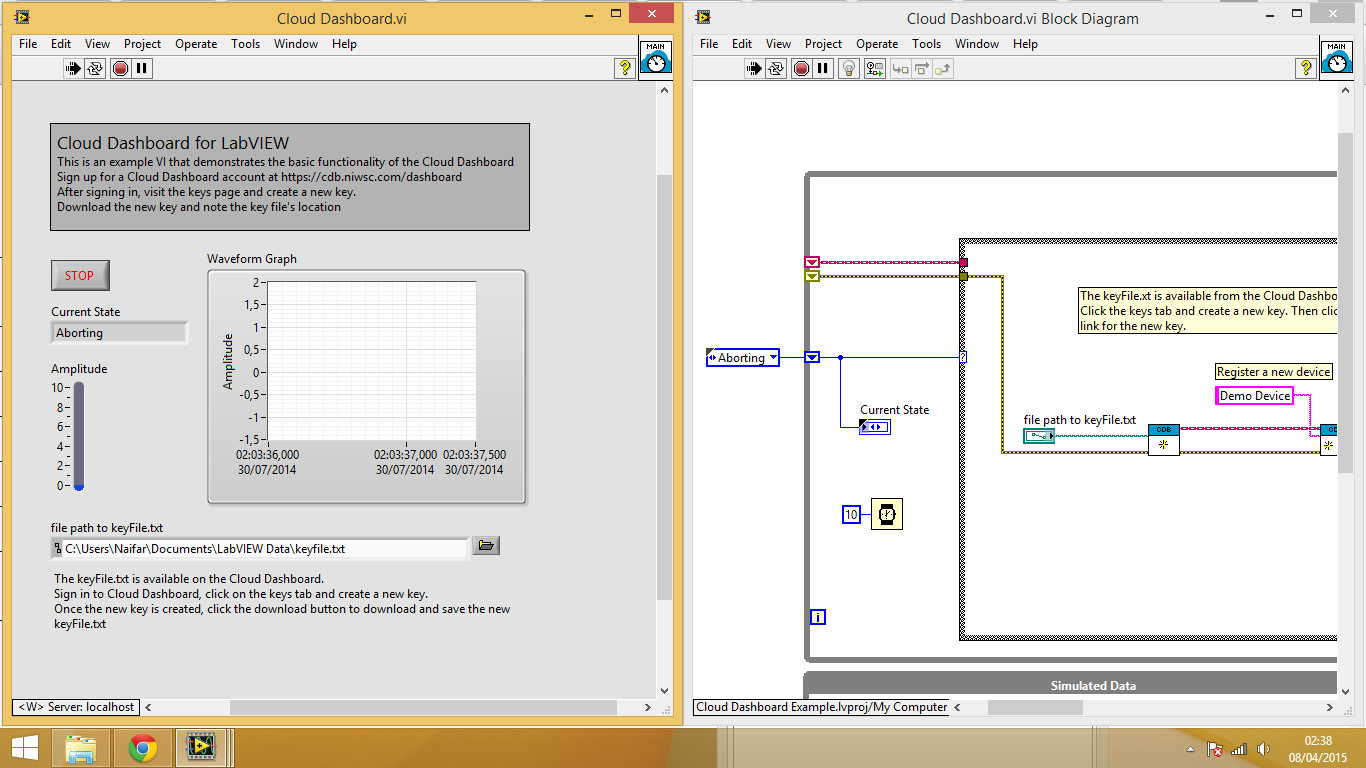Viewport: 1366px width, 768px height.
Task: Click Step Into in Block Diagram toolbar
Action: pos(900,69)
